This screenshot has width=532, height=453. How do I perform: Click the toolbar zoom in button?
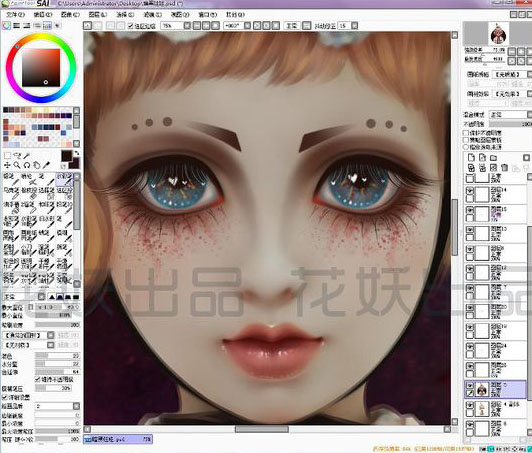point(206,25)
